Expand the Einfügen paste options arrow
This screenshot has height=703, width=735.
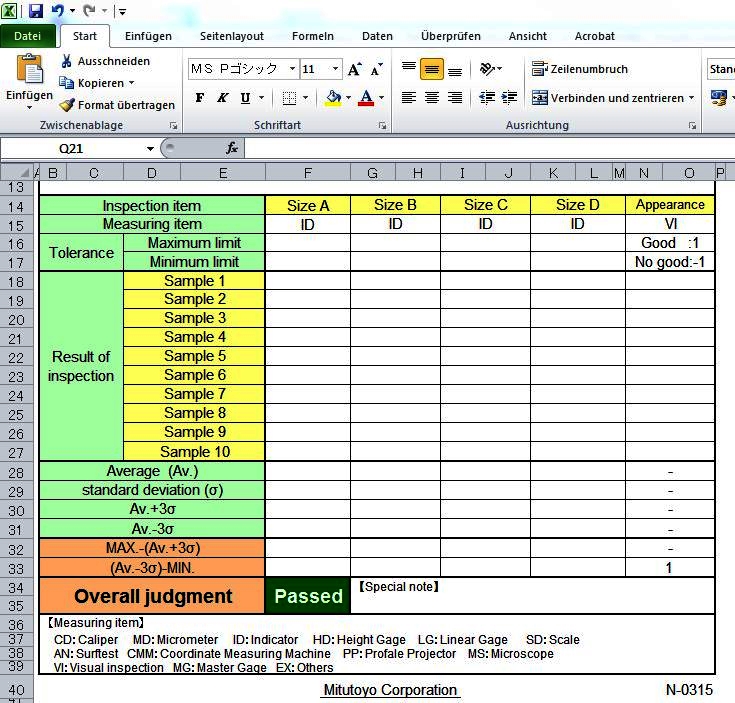pos(30,107)
